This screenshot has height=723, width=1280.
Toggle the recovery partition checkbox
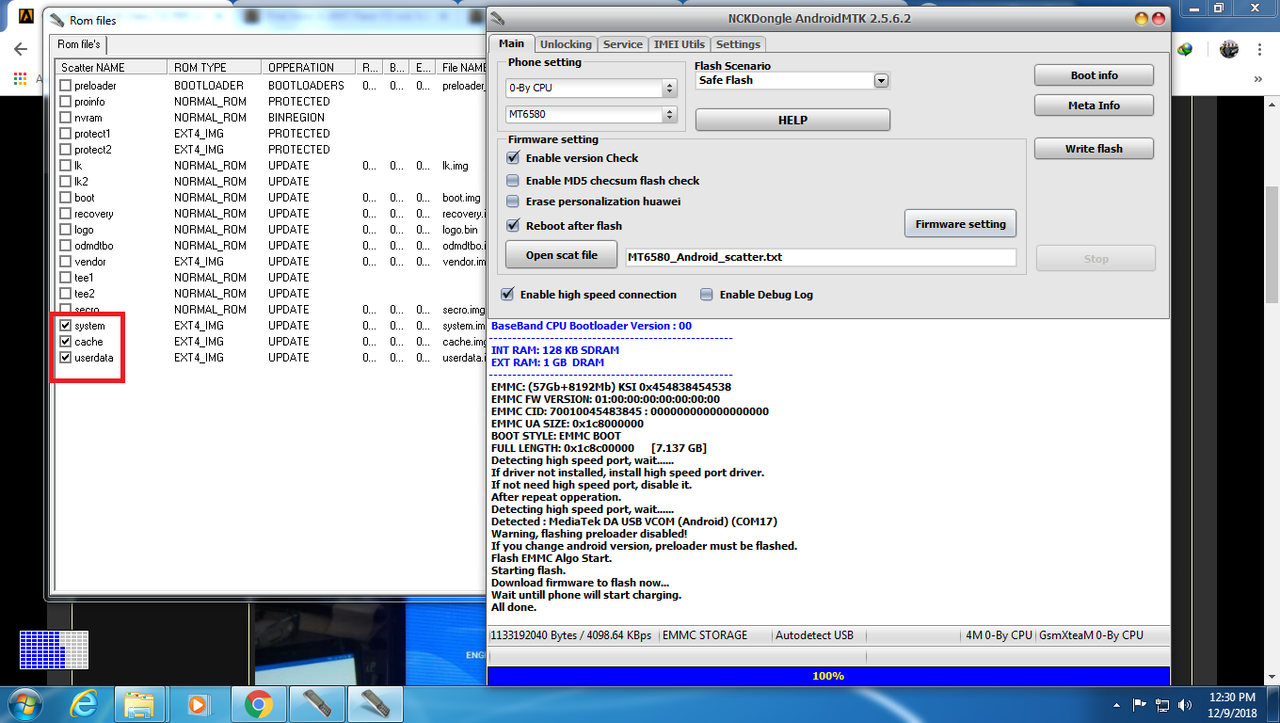point(66,214)
